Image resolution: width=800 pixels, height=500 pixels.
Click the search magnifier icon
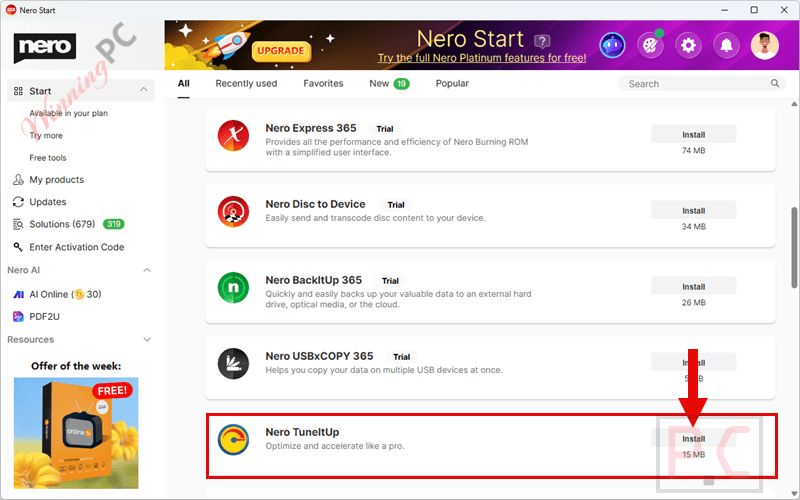tap(774, 83)
